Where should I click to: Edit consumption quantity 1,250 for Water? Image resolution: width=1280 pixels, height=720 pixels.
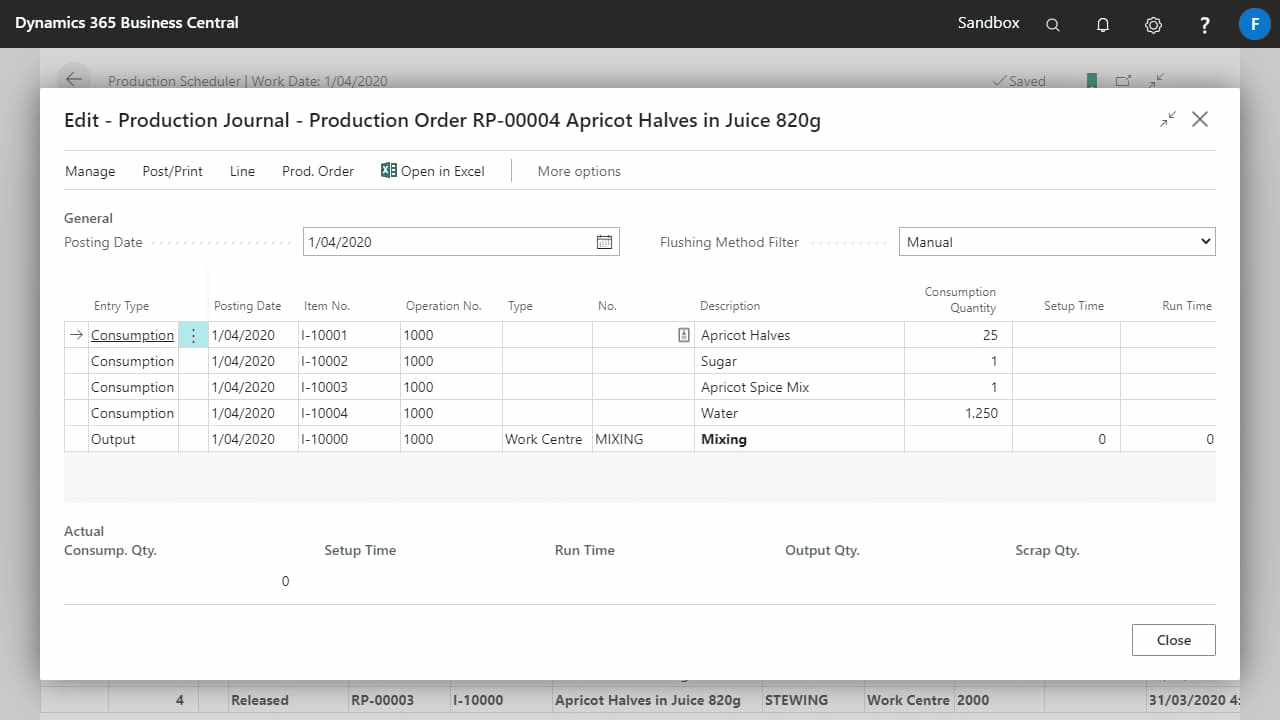pyautogui.click(x=958, y=413)
